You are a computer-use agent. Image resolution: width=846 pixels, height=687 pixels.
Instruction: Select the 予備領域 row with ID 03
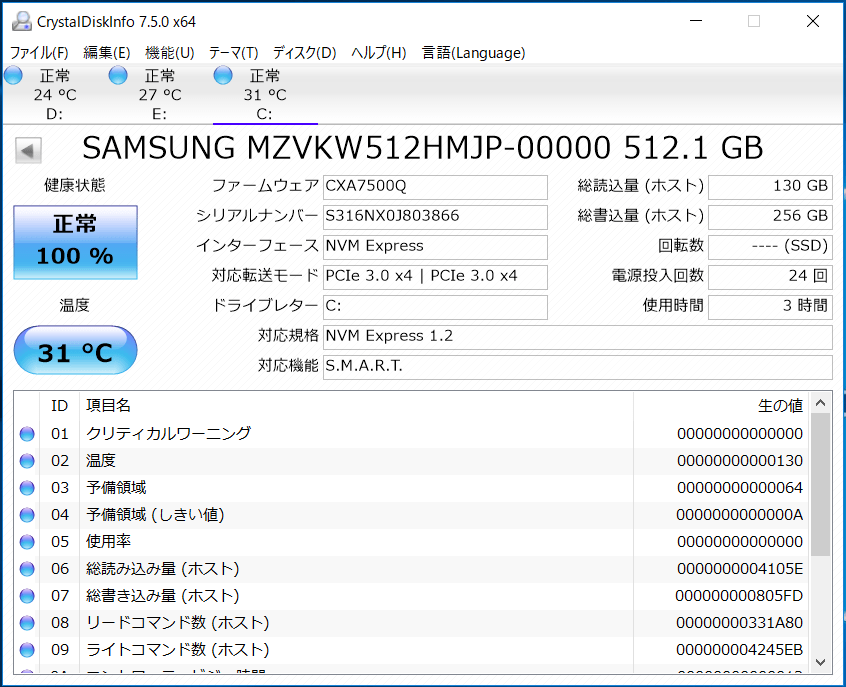pos(411,488)
